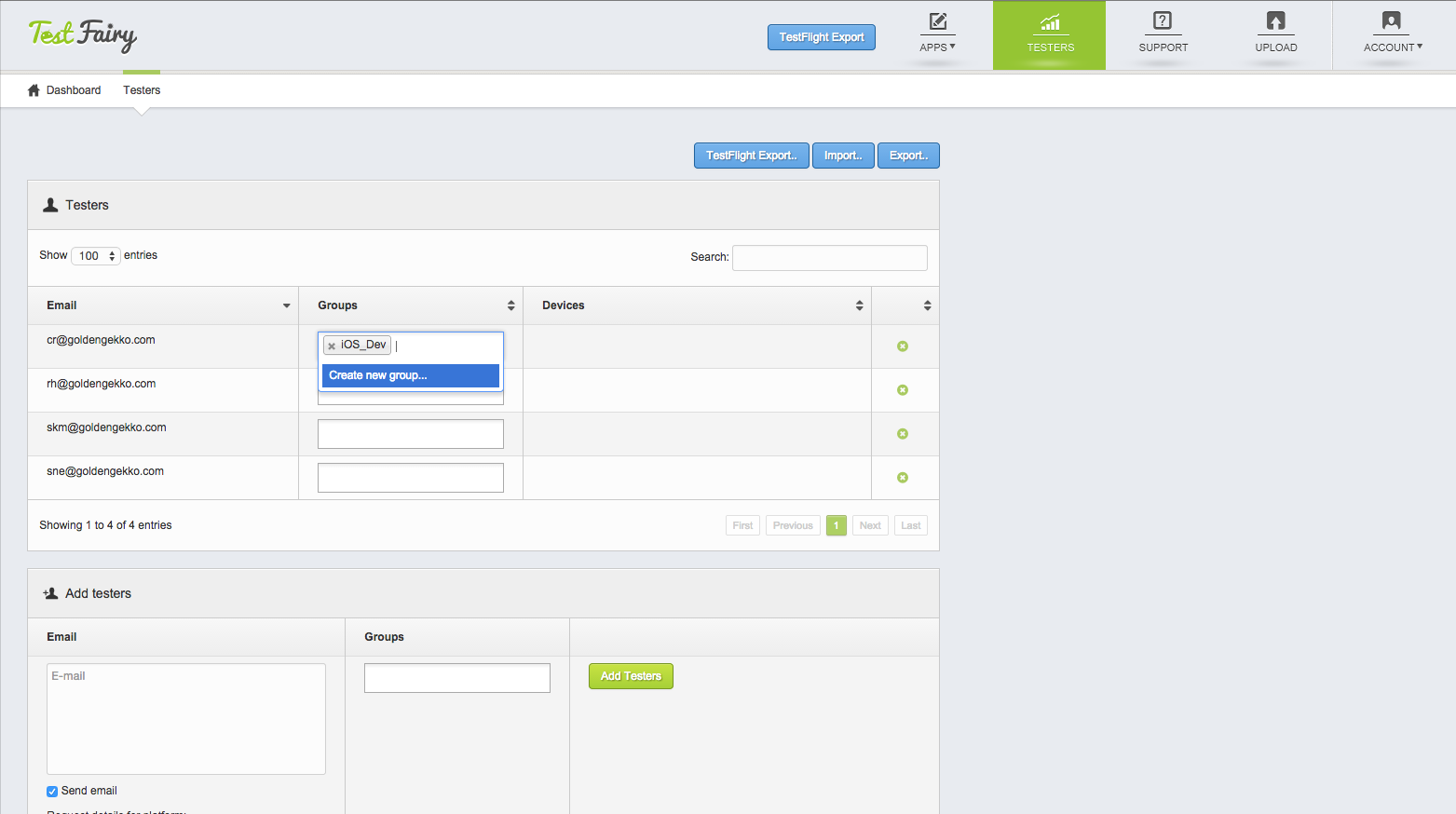Click the Dashboard home icon
Viewport: 1456px width, 814px height.
pyautogui.click(x=34, y=90)
